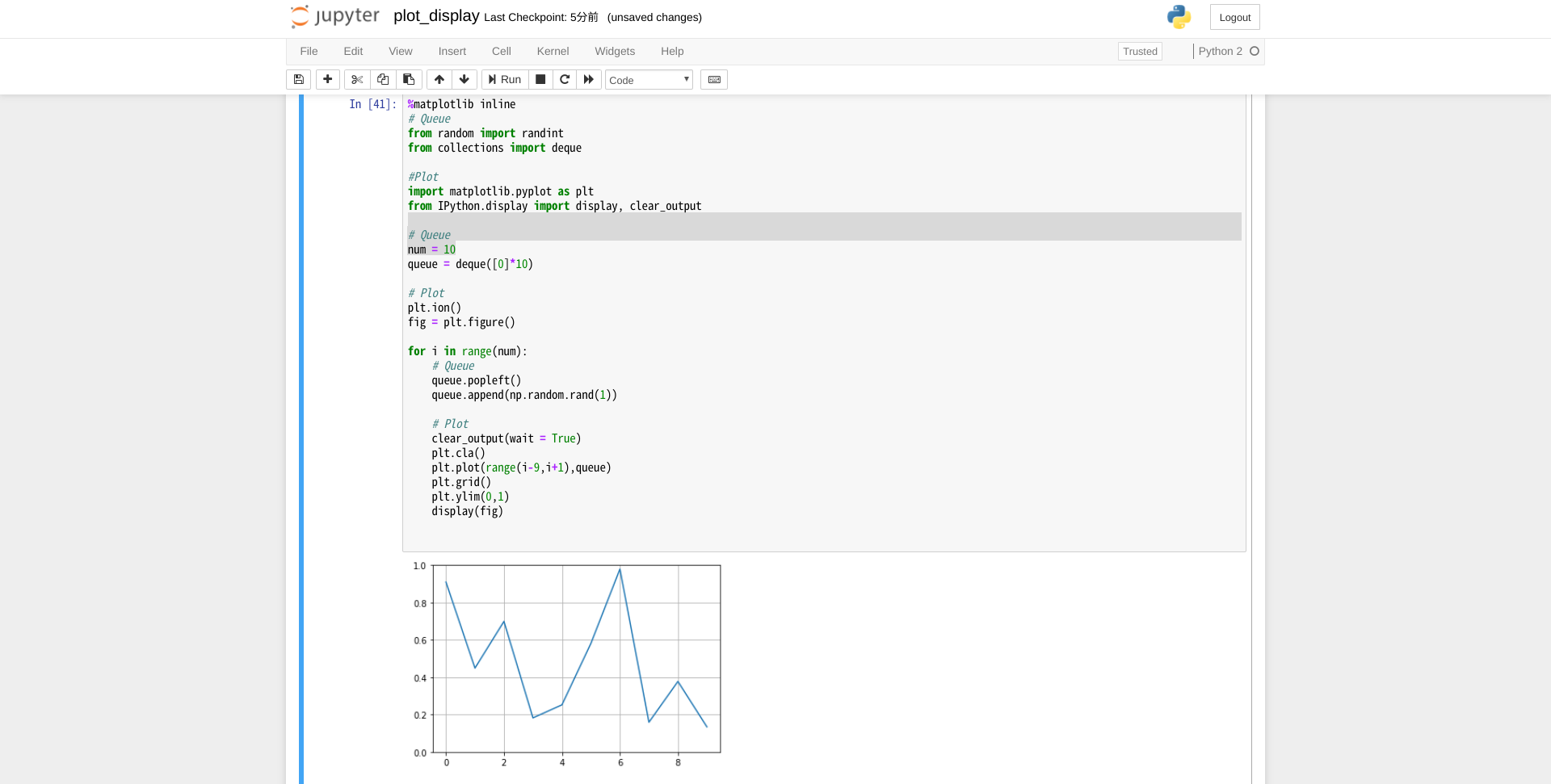Screen dimensions: 1551x784
Task: Open the Kernel menu
Action: click(x=553, y=51)
